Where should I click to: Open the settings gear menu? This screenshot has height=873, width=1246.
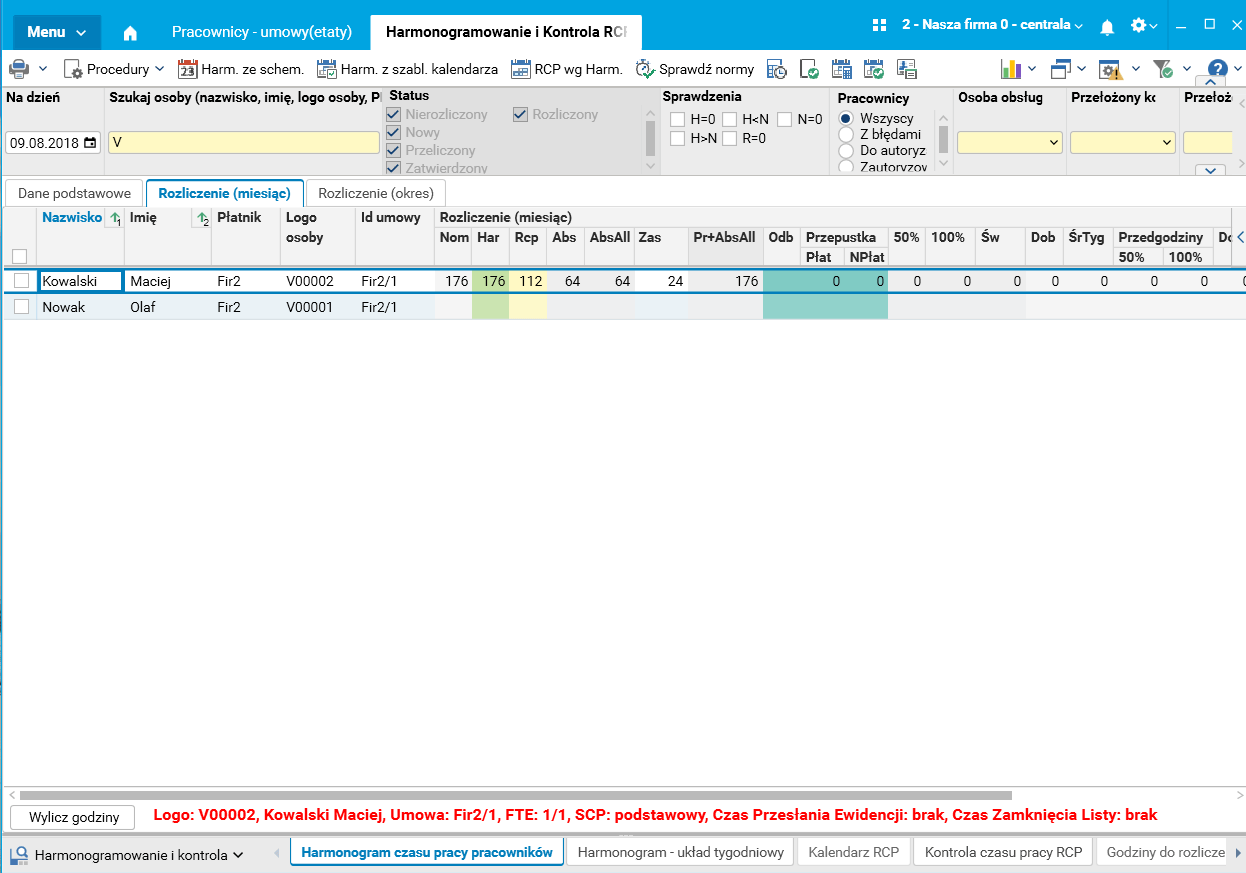click(x=1143, y=25)
